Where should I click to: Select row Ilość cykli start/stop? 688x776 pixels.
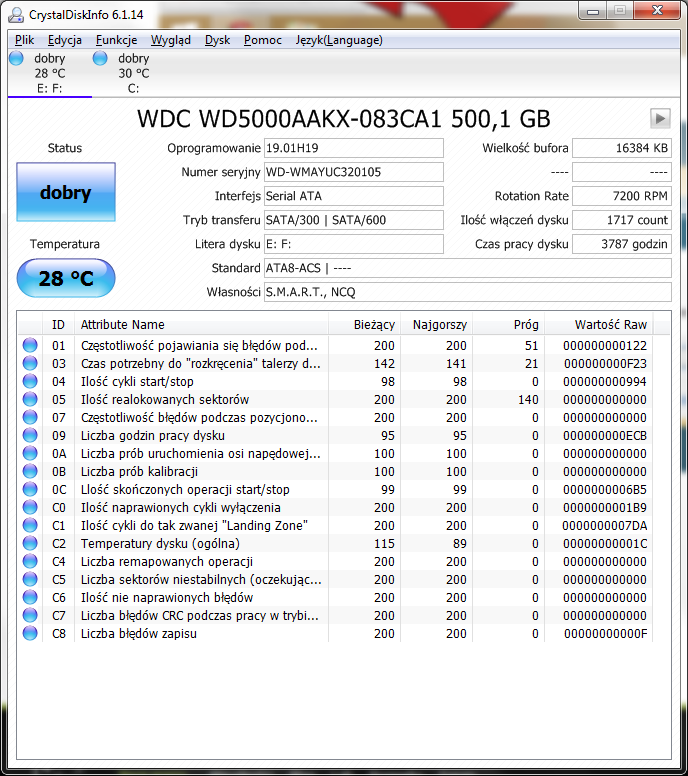[336, 382]
